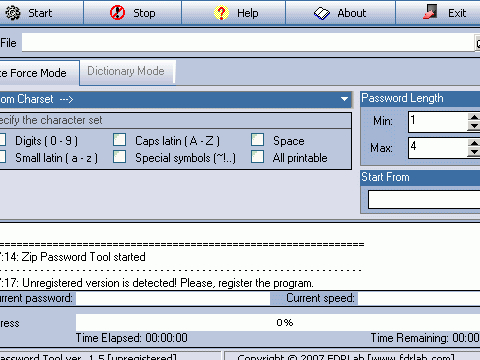
Task: Enable the All printable checkbox
Action: tap(257, 157)
